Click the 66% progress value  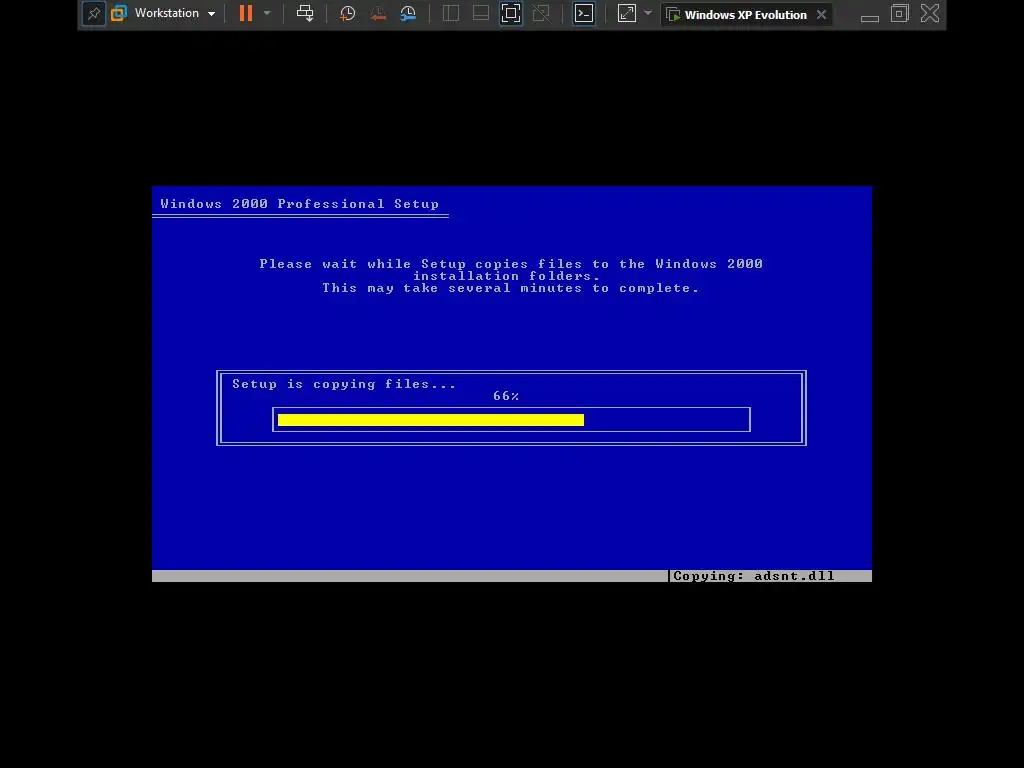click(x=506, y=396)
